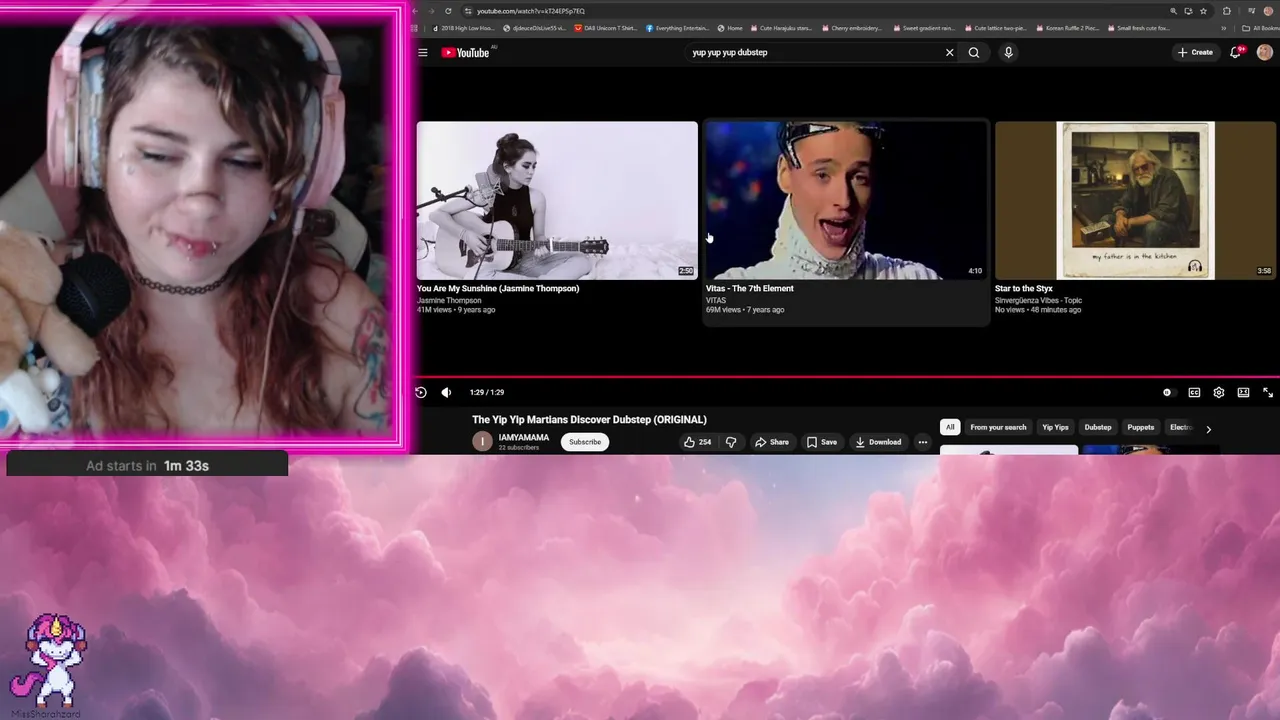Select the partly hidden Electronic chip
This screenshot has width=1280, height=720.
pos(1181,427)
